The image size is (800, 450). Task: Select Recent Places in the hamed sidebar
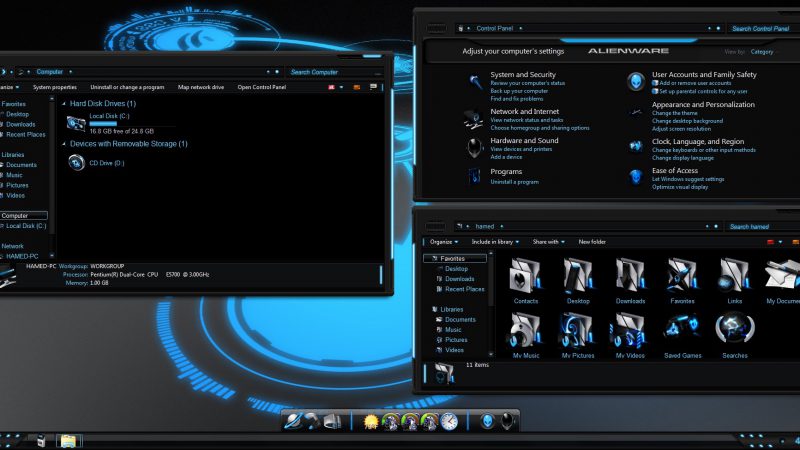click(465, 289)
